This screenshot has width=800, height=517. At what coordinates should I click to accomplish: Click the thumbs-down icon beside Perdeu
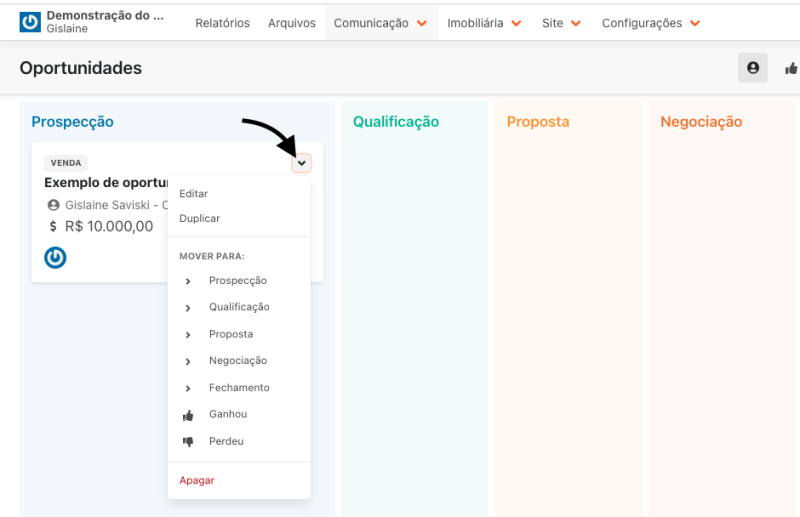[188, 442]
